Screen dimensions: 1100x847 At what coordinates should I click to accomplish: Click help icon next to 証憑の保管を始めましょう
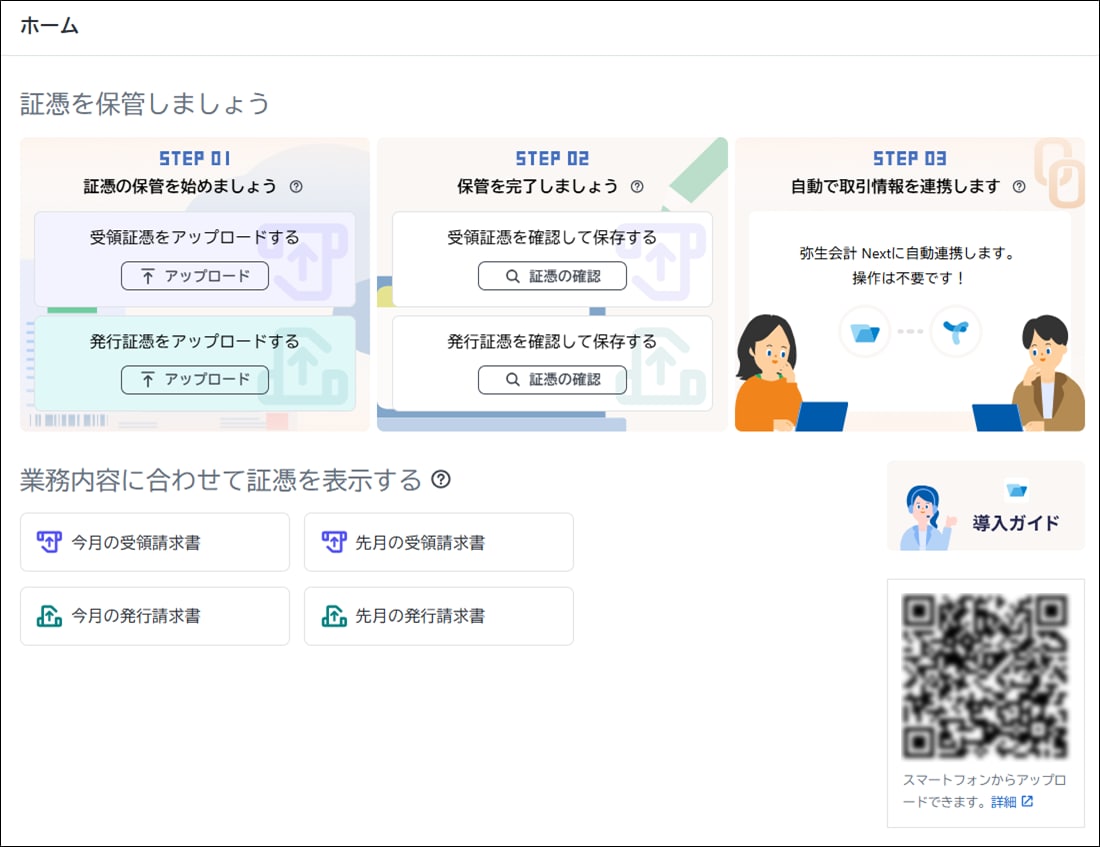296,186
